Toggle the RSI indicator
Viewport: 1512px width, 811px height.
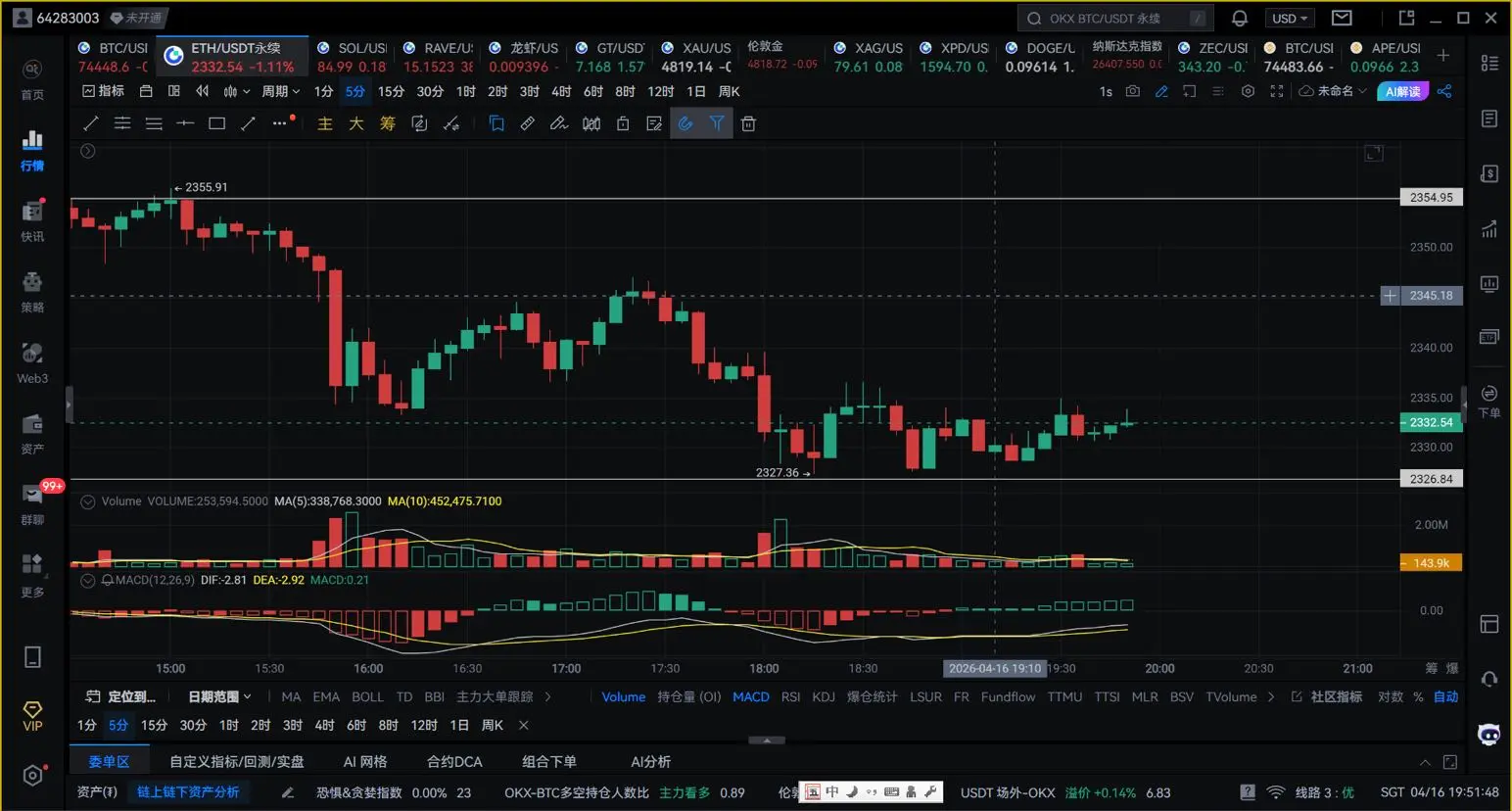pyautogui.click(x=791, y=696)
